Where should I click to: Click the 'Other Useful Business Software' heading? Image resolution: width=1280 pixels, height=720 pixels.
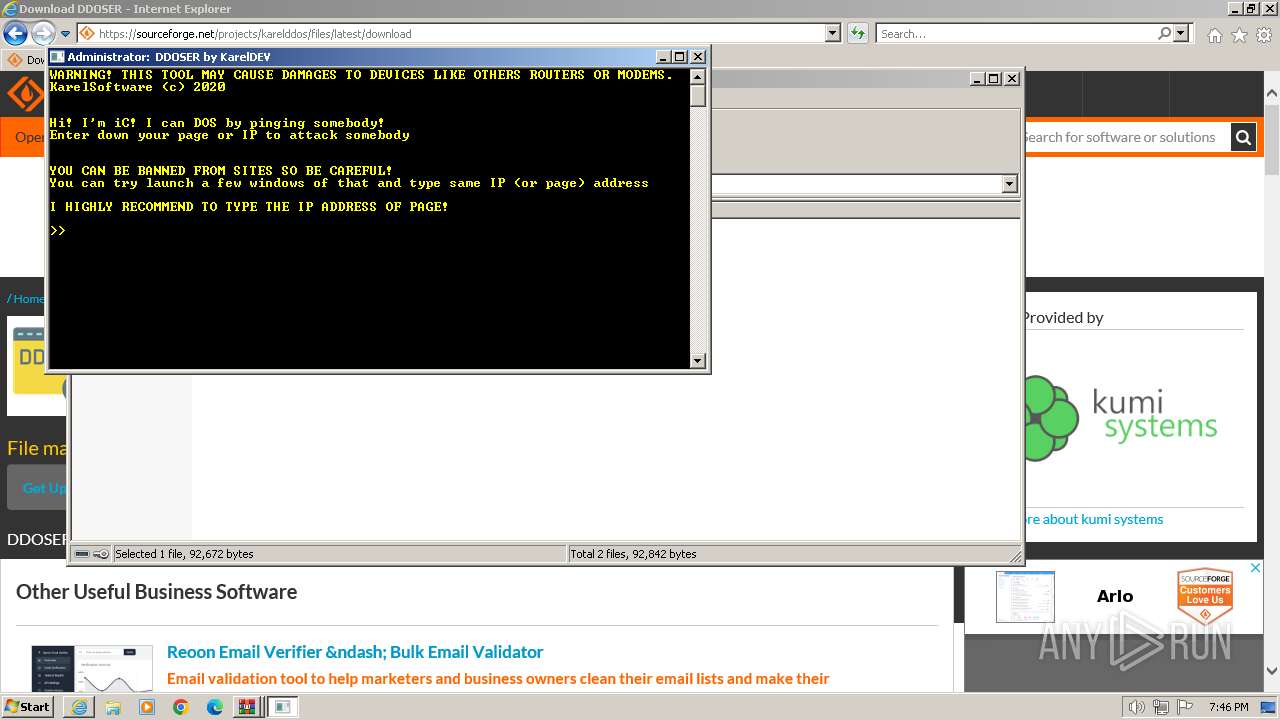[x=157, y=592]
